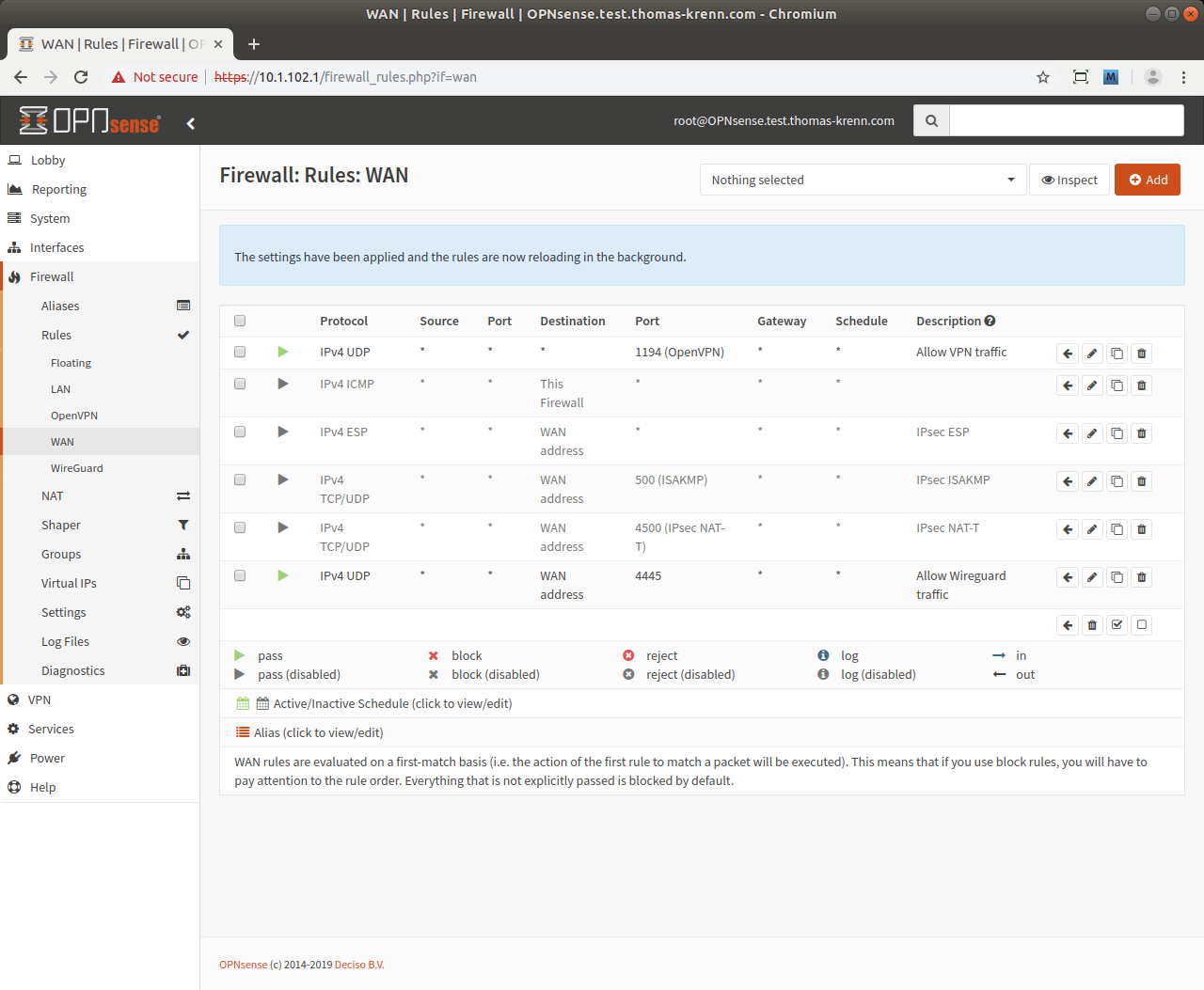Disable the Allow Wireguard traffic rule
This screenshot has width=1204, height=990.
(283, 575)
